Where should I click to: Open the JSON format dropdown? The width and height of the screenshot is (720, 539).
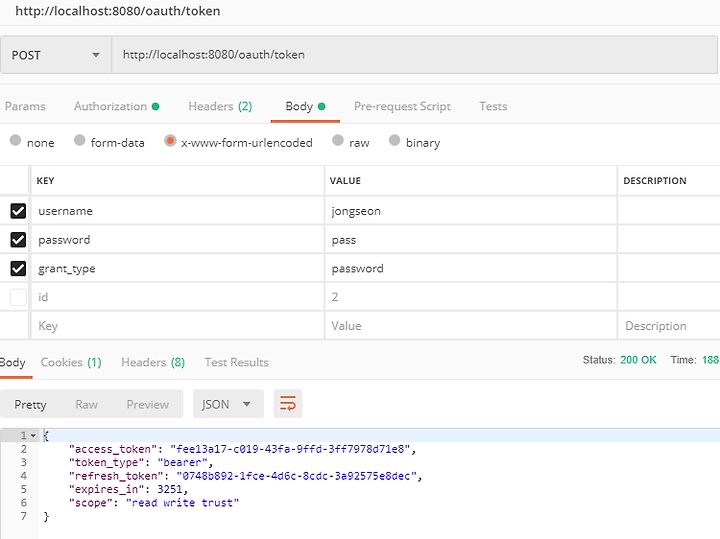coord(228,404)
